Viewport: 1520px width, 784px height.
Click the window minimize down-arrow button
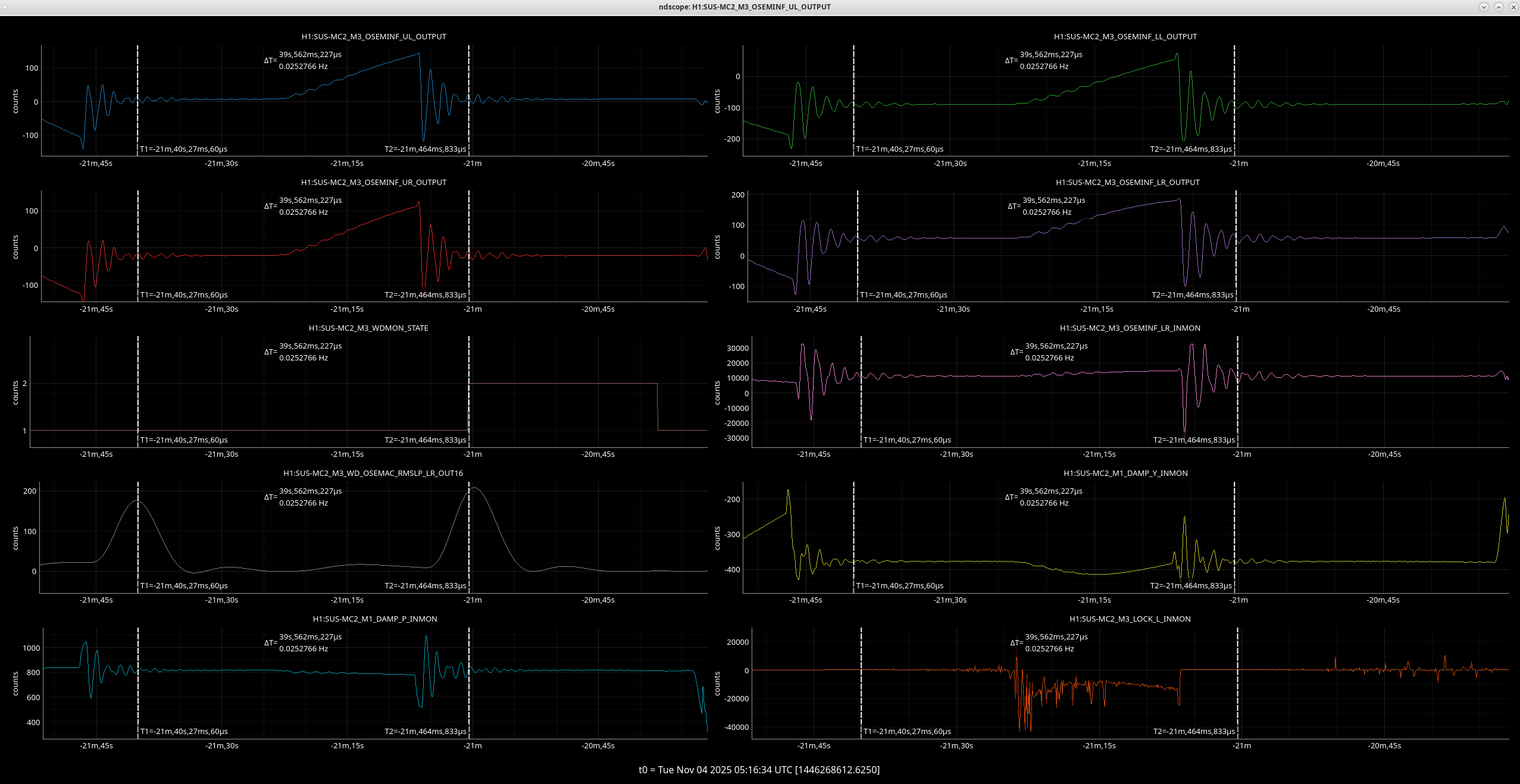coord(1484,7)
